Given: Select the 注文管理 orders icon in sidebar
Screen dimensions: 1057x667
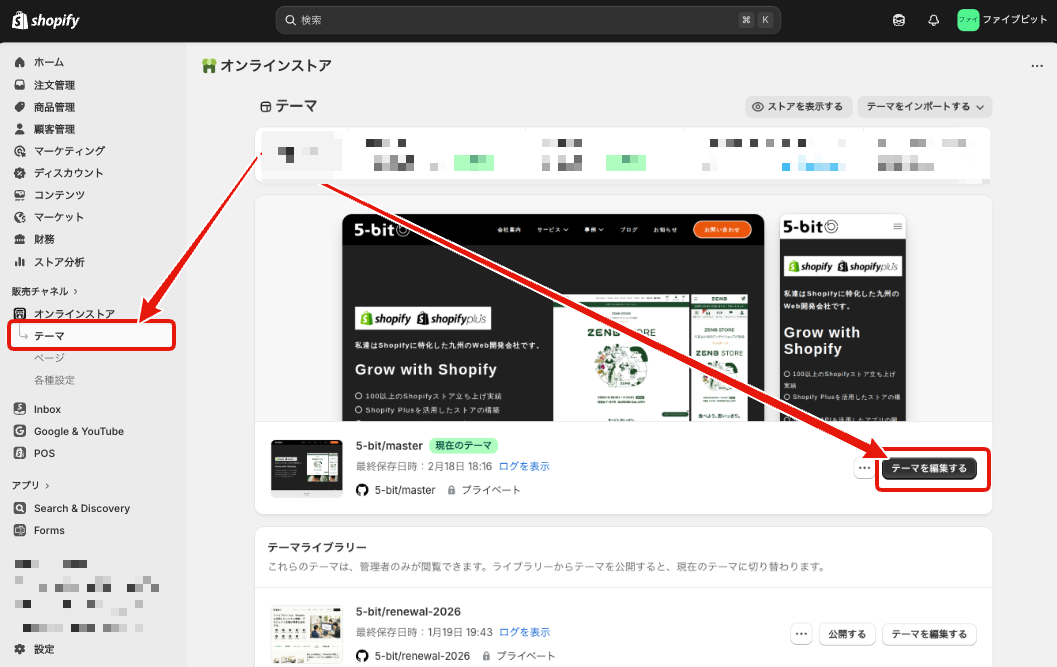Looking at the screenshot, I should tap(20, 84).
